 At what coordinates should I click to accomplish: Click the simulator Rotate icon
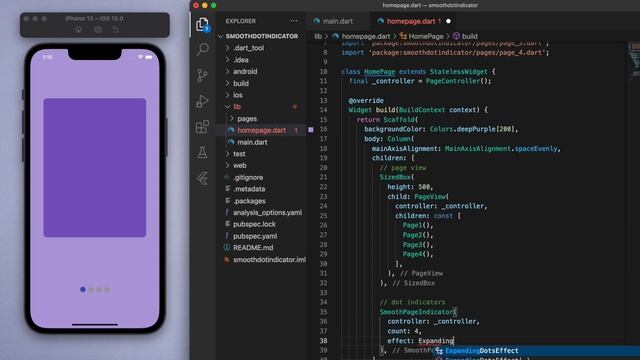tap(116, 30)
